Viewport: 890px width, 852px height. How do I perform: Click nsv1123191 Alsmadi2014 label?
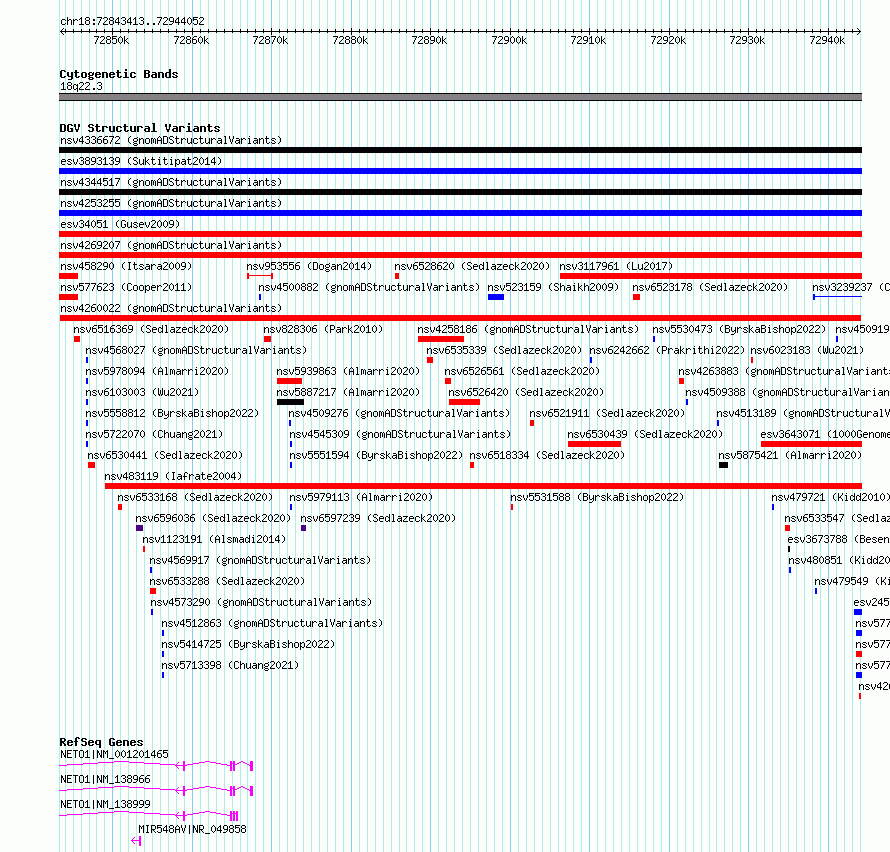(x=214, y=539)
